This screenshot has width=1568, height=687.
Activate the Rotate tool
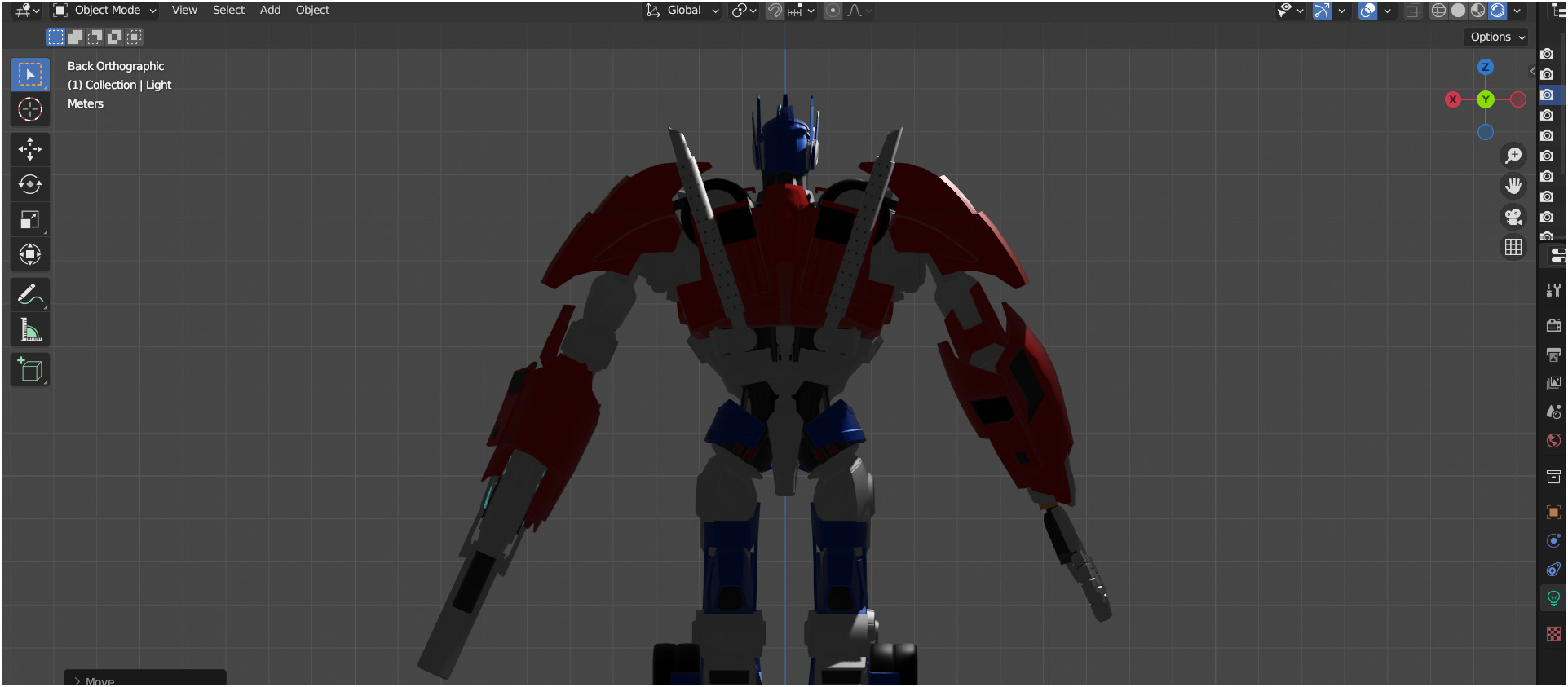30,184
